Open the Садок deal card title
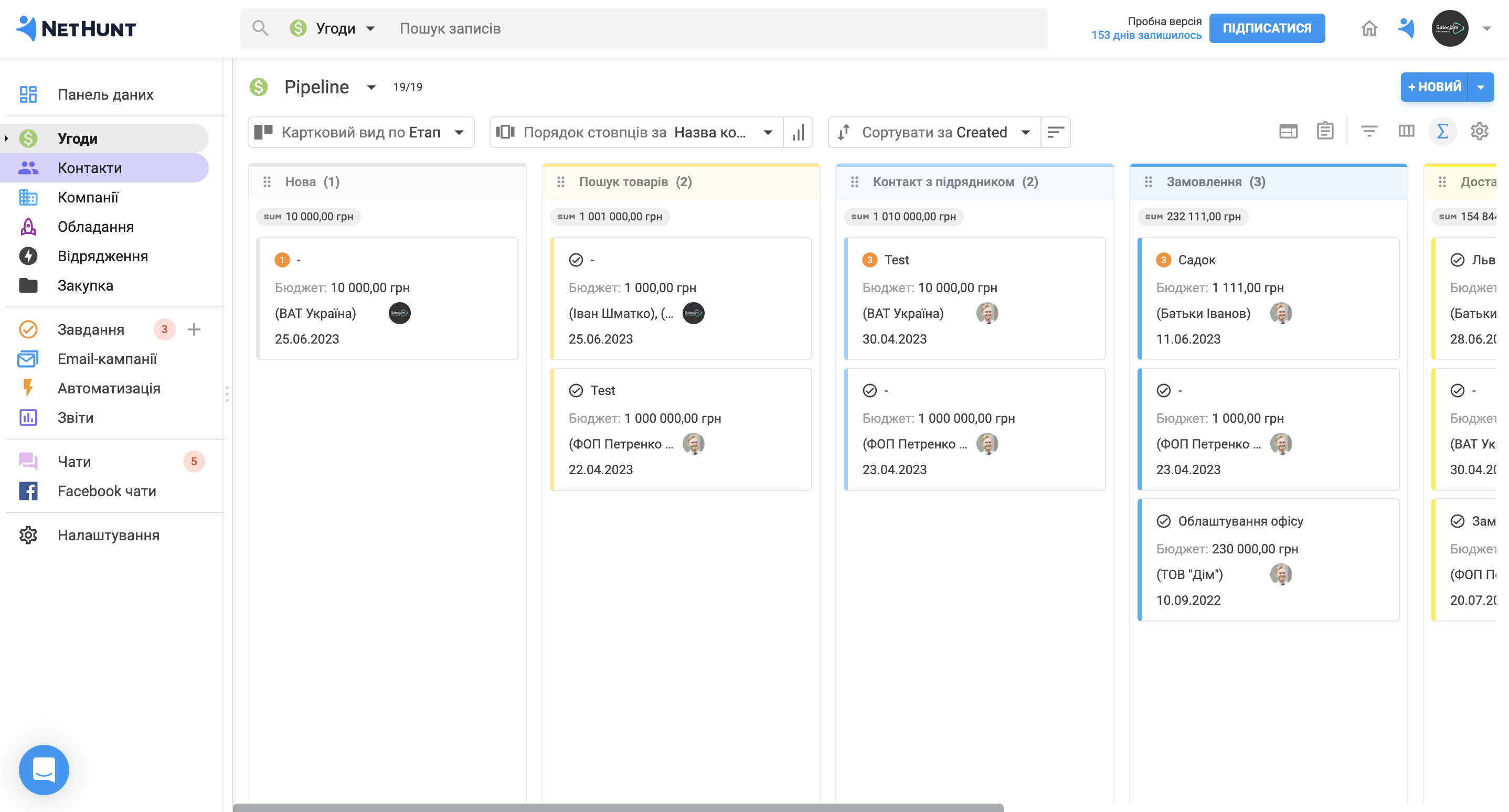The height and width of the screenshot is (812, 1509). click(x=1197, y=260)
